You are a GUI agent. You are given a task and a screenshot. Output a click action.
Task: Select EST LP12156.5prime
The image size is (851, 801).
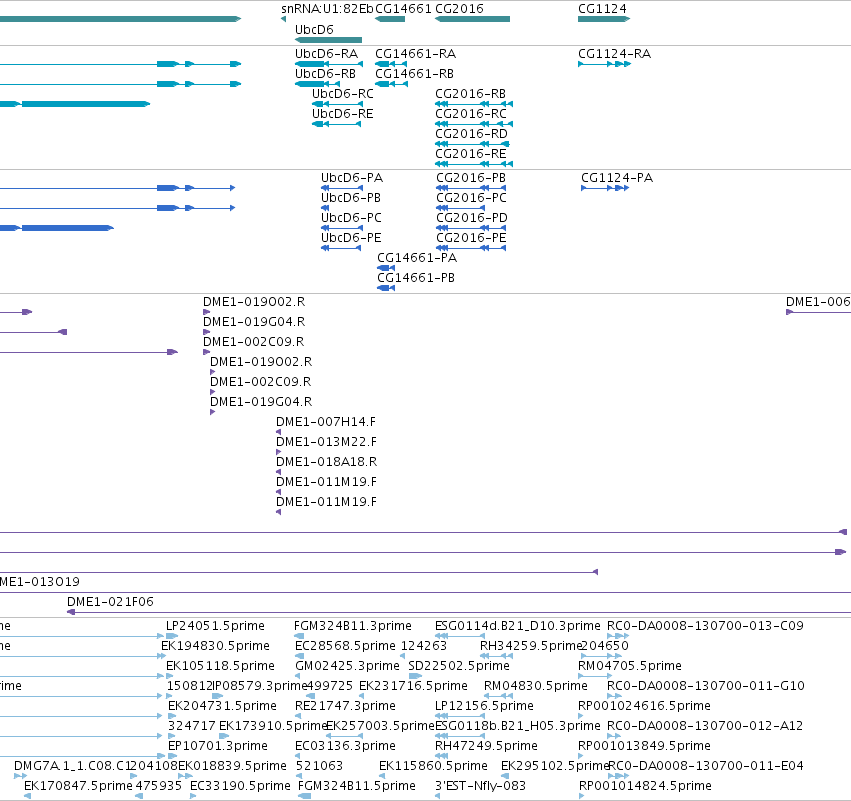click(x=485, y=706)
